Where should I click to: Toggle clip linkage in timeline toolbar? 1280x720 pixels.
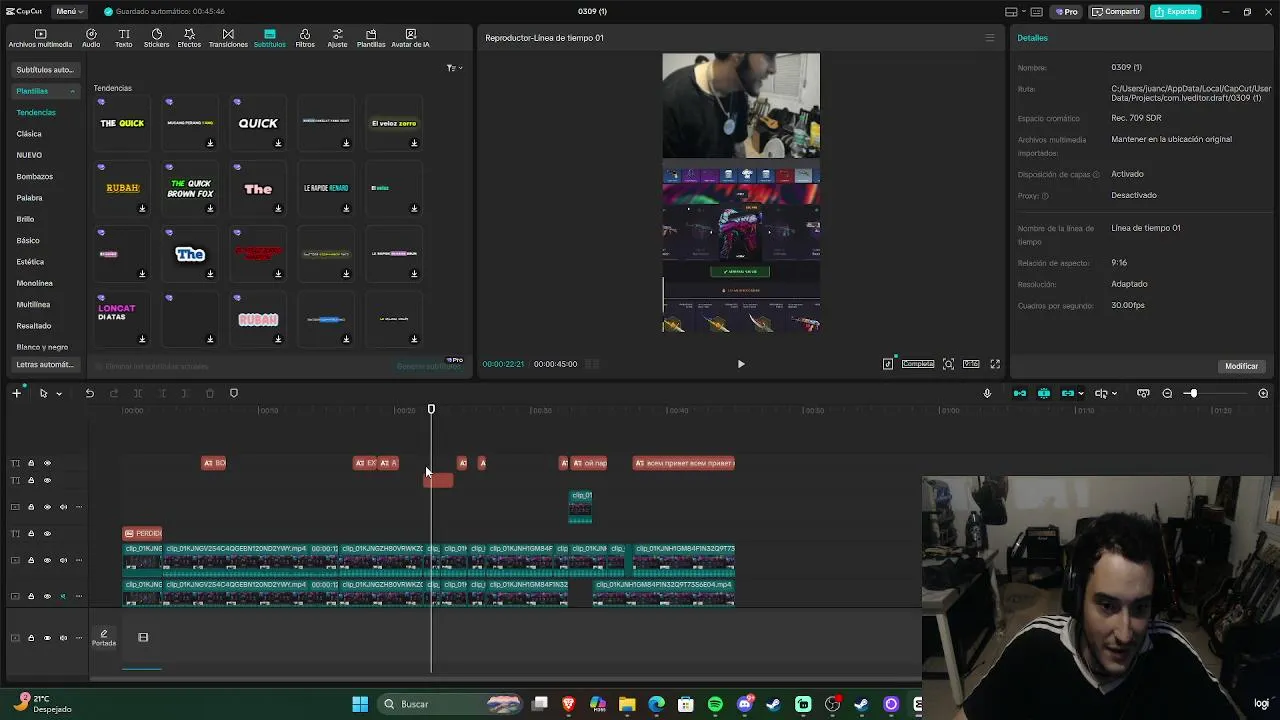1068,393
